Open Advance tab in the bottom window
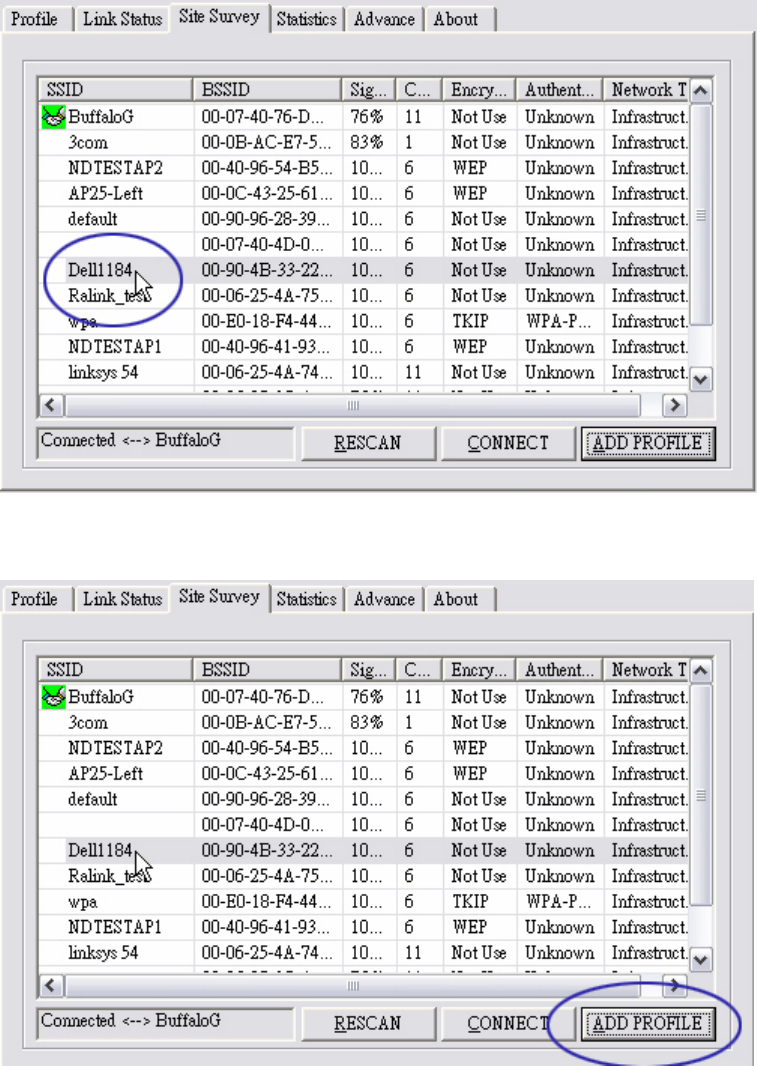The height and width of the screenshot is (1066, 757). [x=384, y=599]
